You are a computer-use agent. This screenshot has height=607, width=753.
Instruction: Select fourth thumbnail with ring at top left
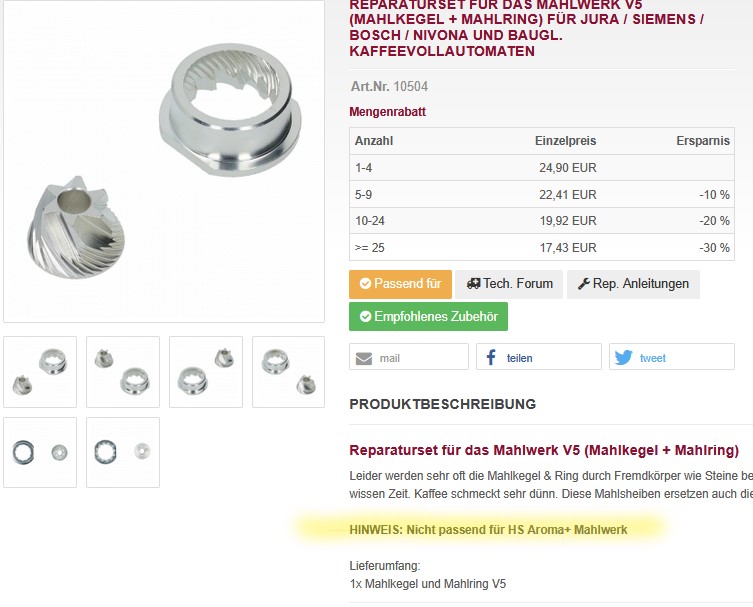289,372
